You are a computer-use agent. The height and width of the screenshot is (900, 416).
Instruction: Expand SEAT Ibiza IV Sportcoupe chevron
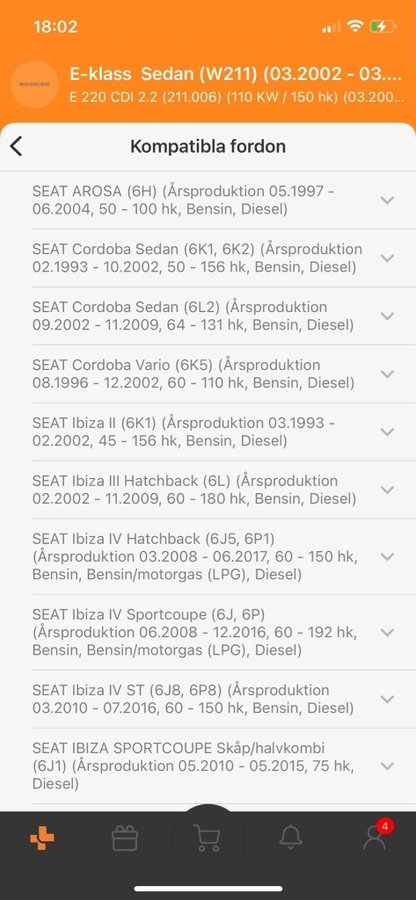tap(387, 632)
